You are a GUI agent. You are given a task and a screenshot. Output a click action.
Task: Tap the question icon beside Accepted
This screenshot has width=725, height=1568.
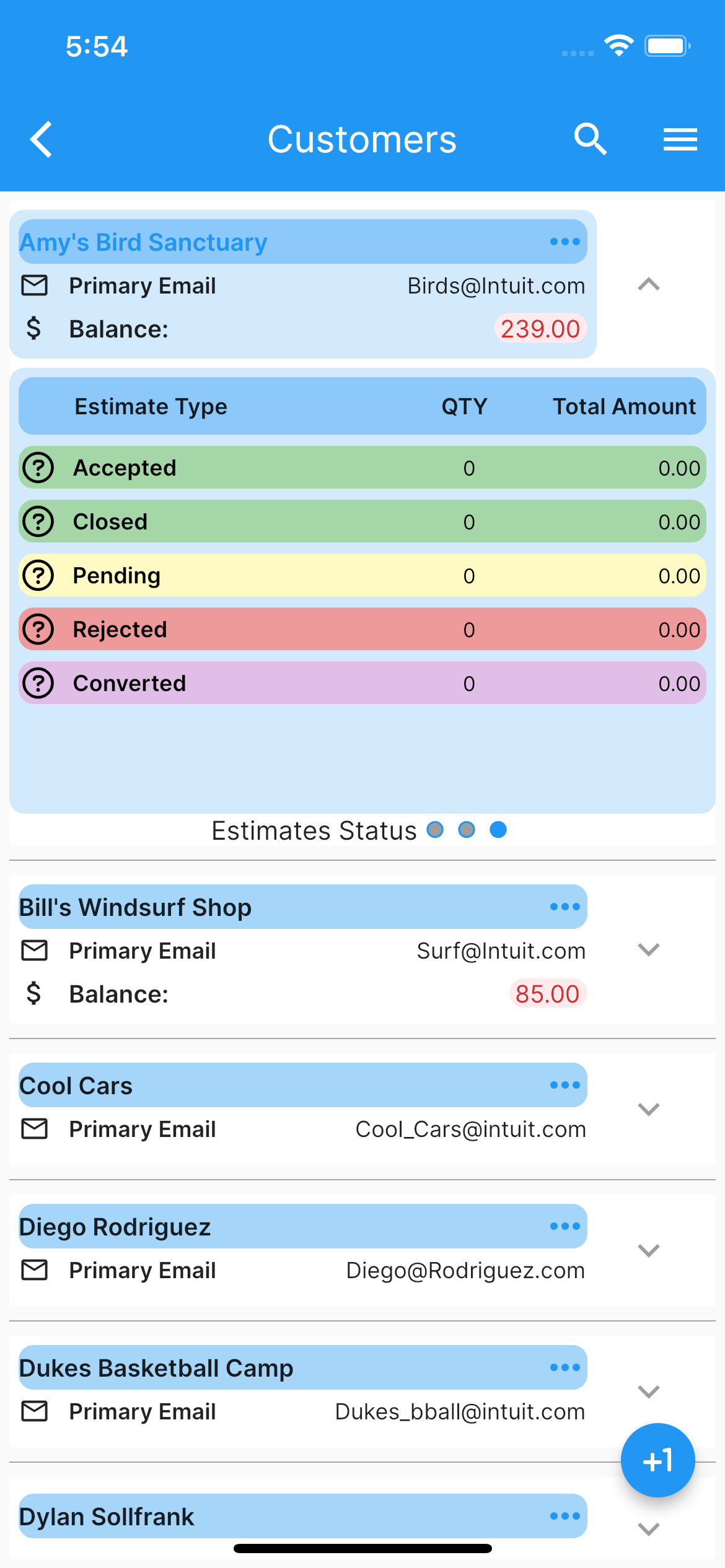pos(38,468)
